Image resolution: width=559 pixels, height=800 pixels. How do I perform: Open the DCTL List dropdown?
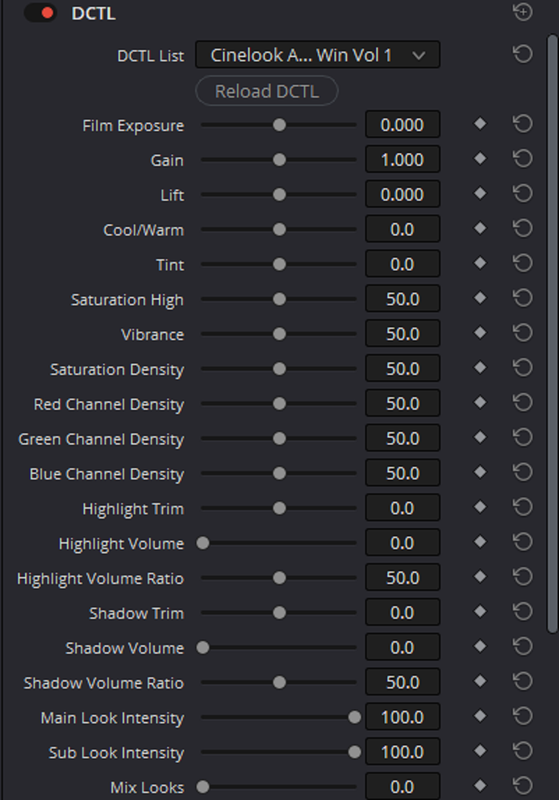[317, 55]
